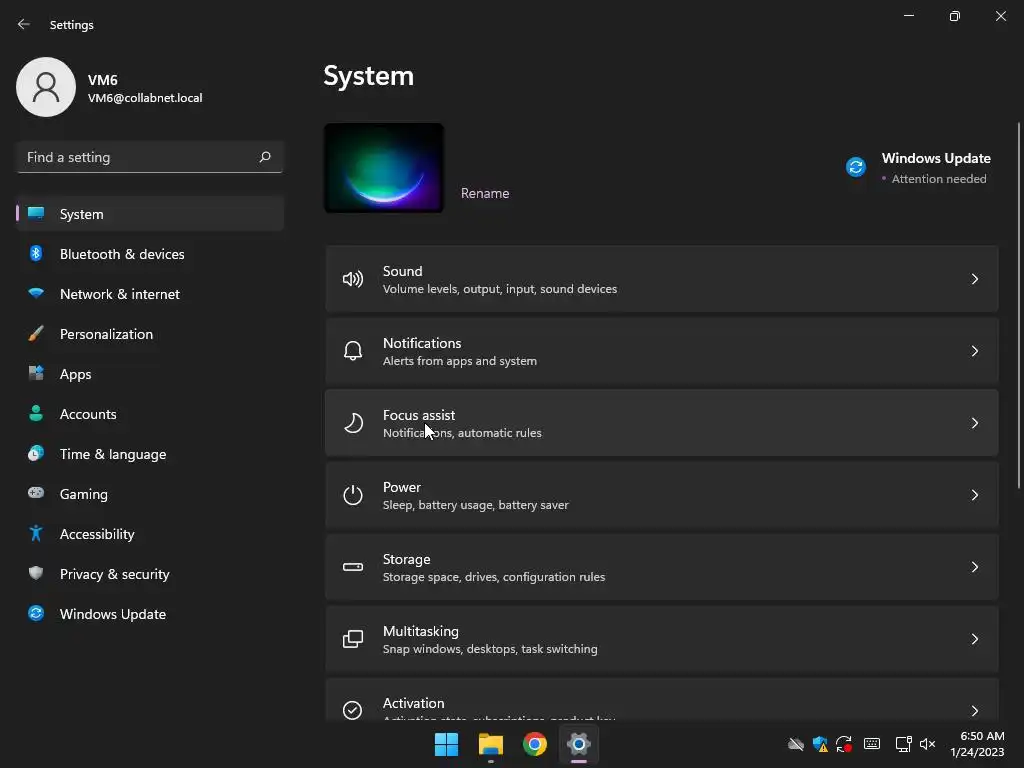
Task: Expand Notifications settings chevron
Action: click(x=974, y=351)
